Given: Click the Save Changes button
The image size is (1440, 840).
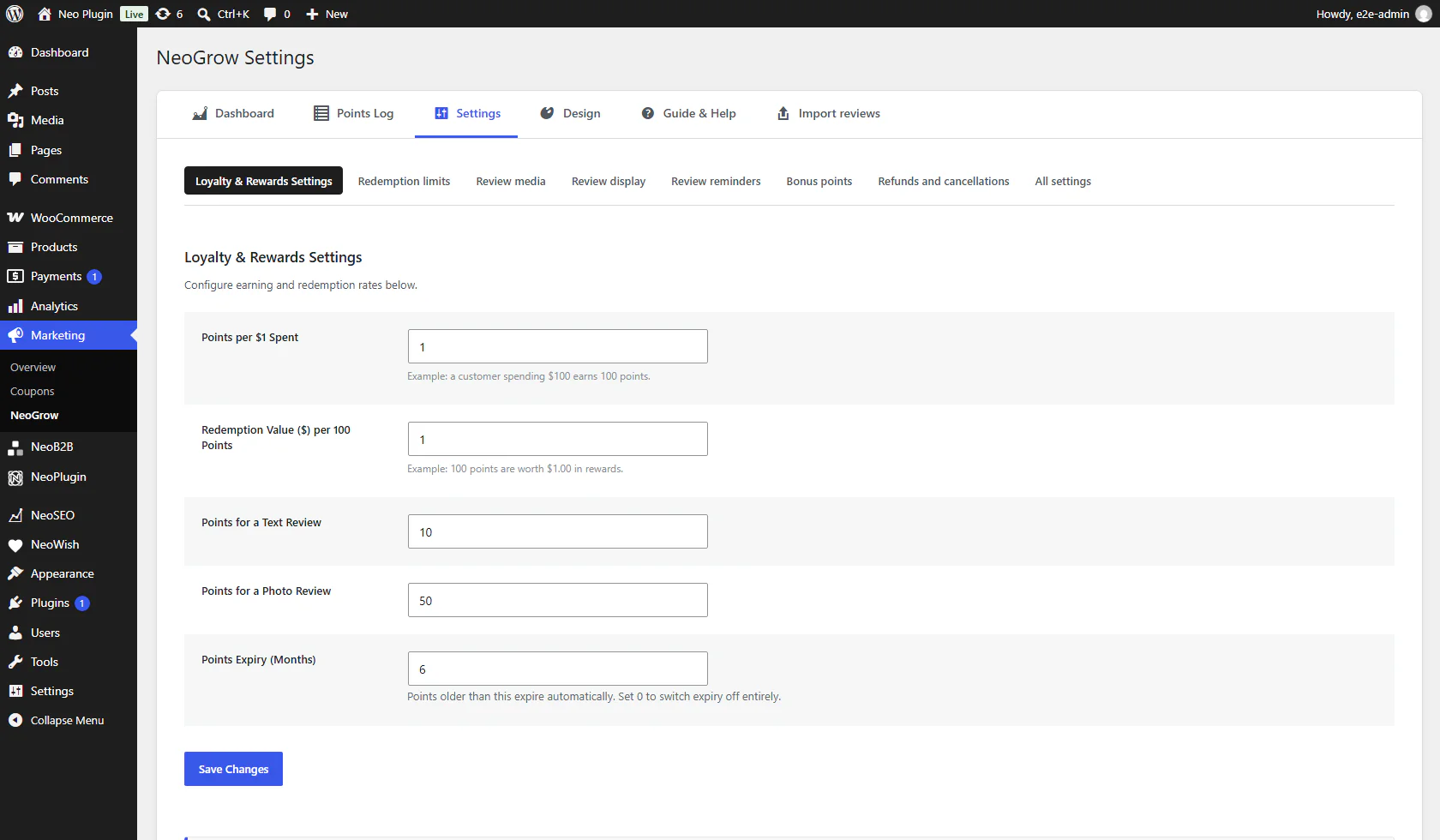Looking at the screenshot, I should click(233, 769).
